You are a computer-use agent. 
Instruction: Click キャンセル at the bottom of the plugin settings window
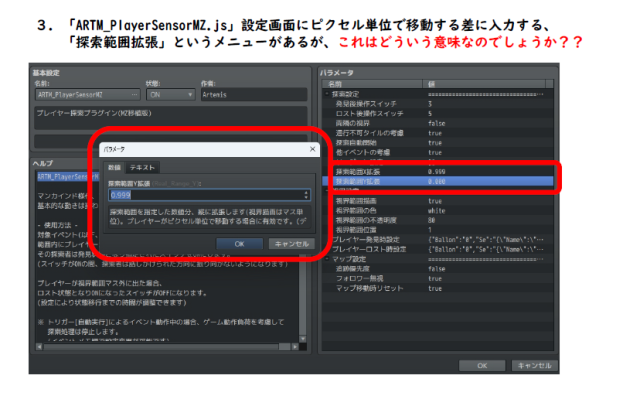[534, 366]
